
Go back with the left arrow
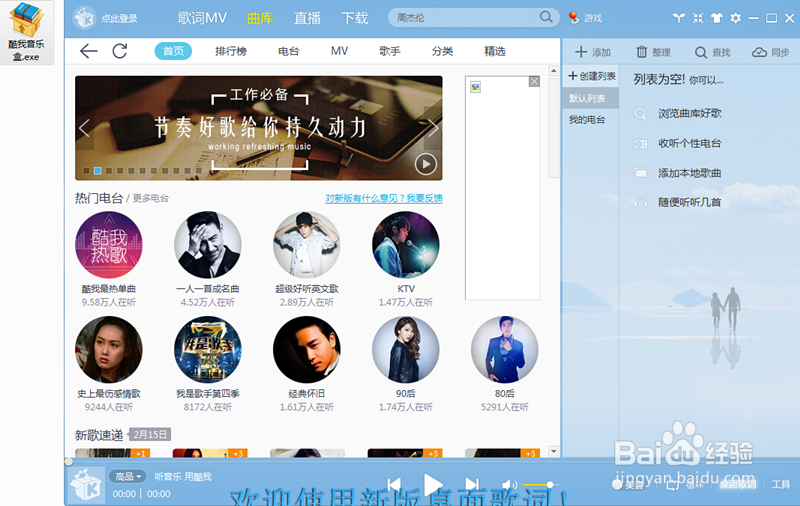(88, 51)
